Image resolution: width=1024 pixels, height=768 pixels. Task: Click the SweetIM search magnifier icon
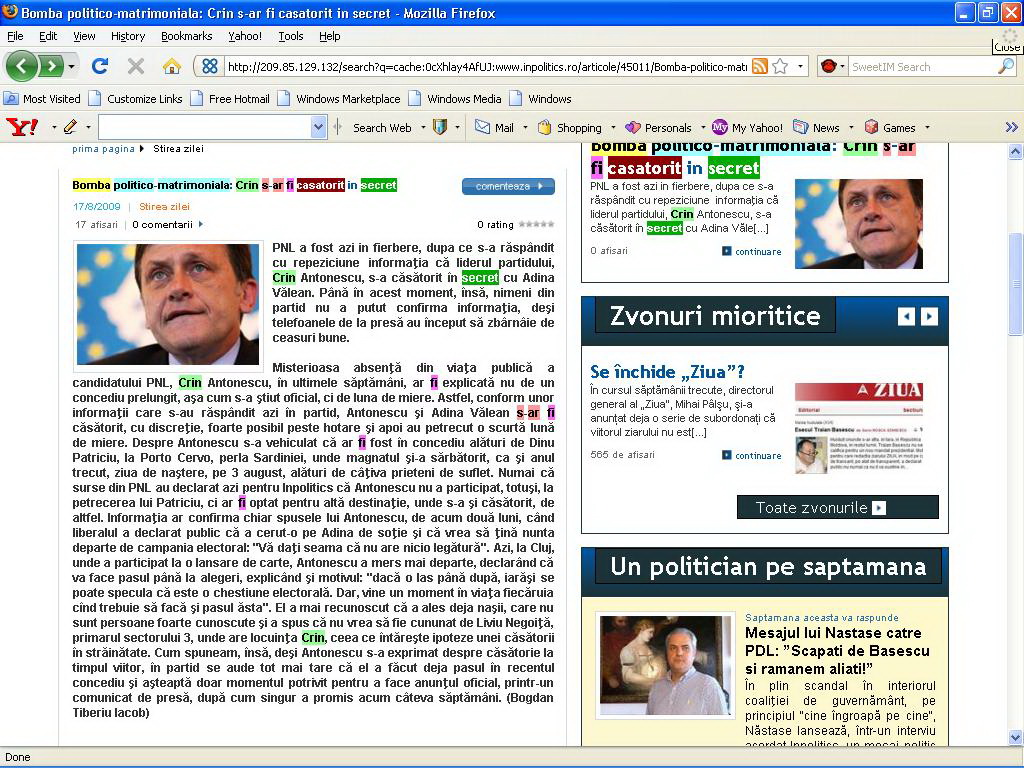coord(1005,67)
